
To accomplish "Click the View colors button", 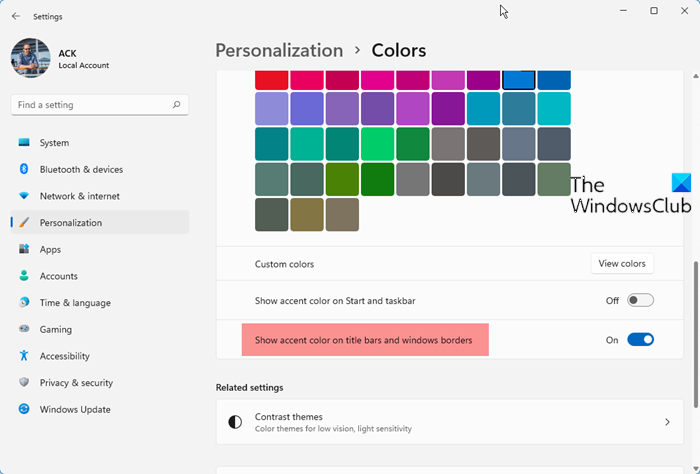I will [x=621, y=264].
